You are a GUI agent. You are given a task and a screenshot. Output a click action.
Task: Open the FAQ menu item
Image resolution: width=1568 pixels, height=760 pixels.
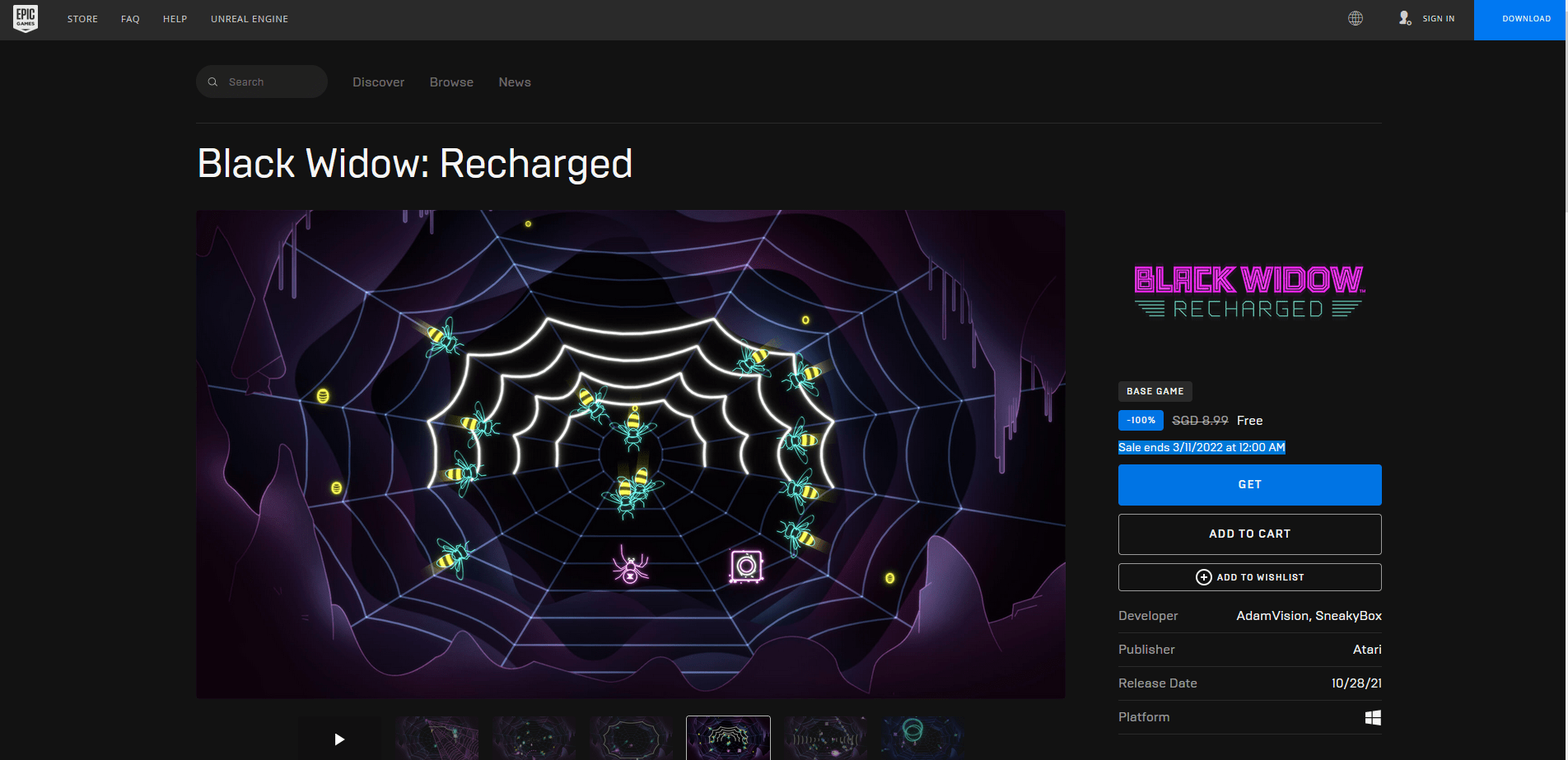click(x=130, y=19)
